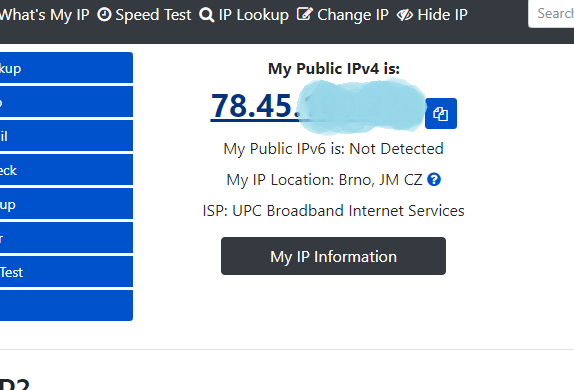Select the sidebar button ending in 'il'
This screenshot has height=390, width=574.
(x=66, y=136)
